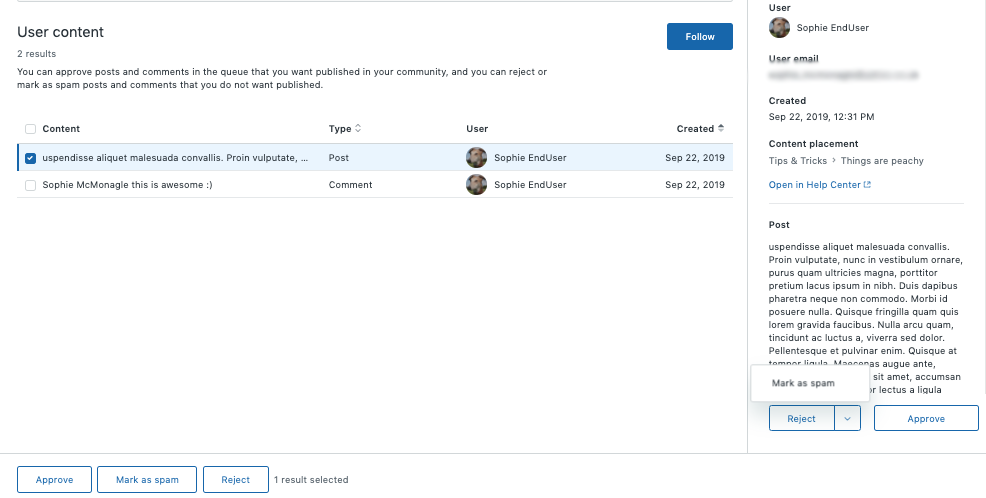Choose Mark as spam from the popup menu
986x498 pixels.
[803, 383]
